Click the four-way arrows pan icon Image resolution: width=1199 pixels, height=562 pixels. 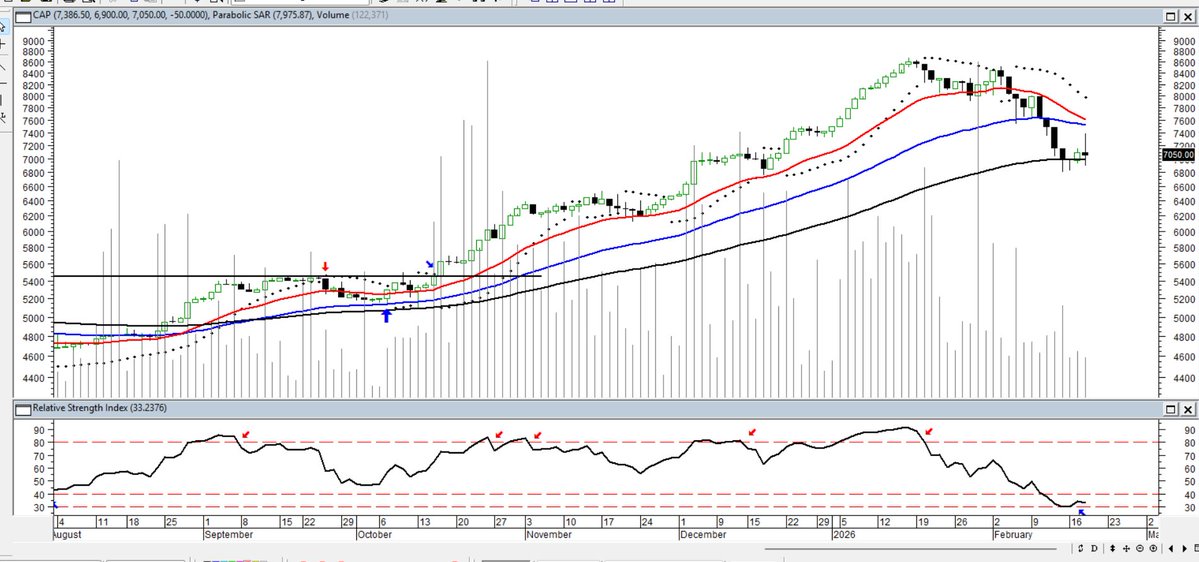[x=1126, y=548]
